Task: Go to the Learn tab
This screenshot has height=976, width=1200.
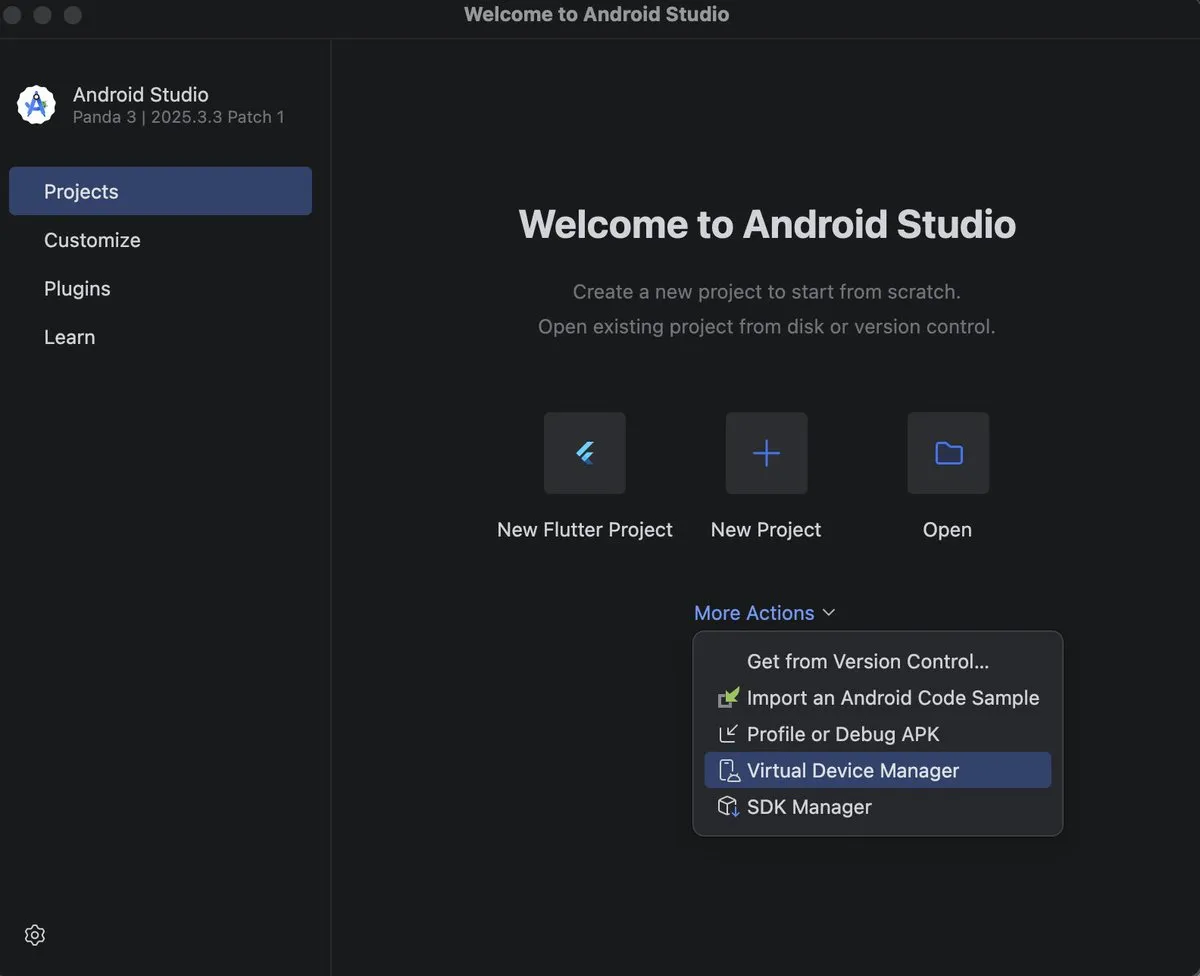Action: [160, 337]
